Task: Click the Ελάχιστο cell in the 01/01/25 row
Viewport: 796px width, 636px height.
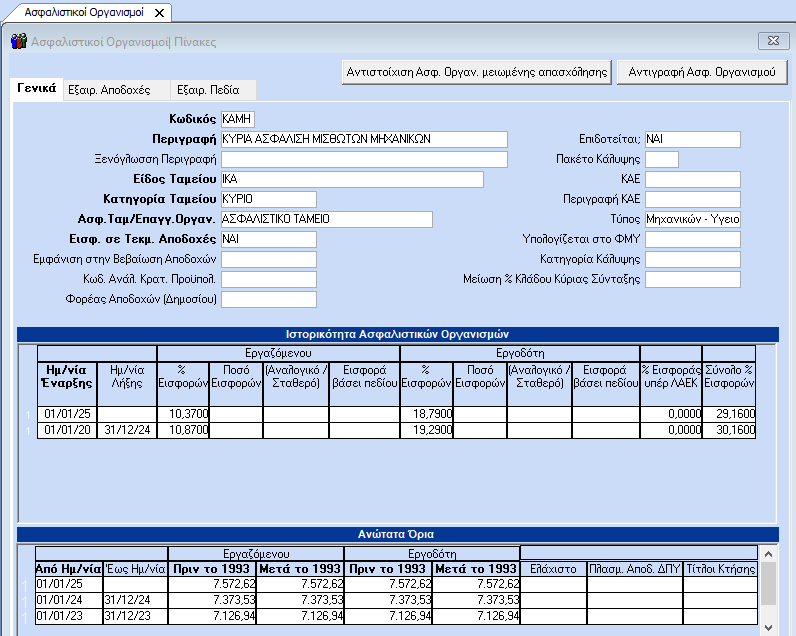Action: coord(553,584)
